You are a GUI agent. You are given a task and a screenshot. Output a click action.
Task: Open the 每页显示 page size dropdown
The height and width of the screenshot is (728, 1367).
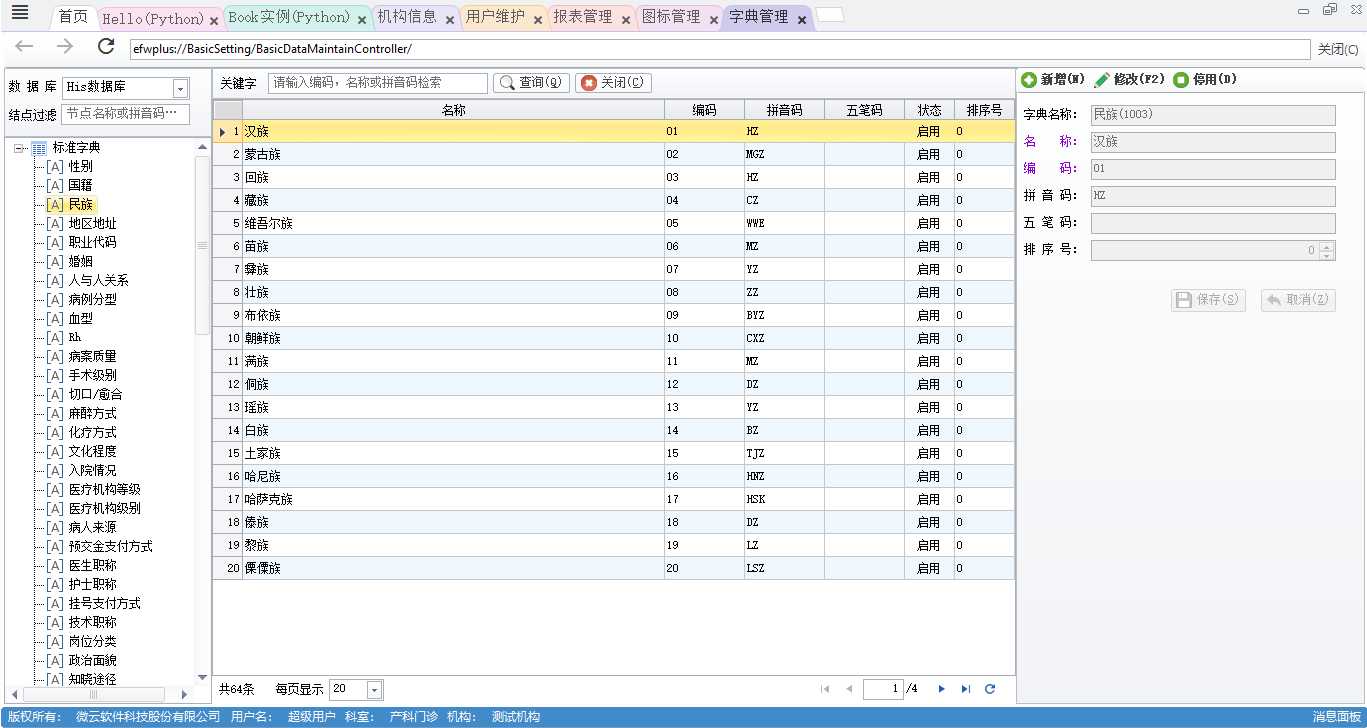tap(374, 689)
